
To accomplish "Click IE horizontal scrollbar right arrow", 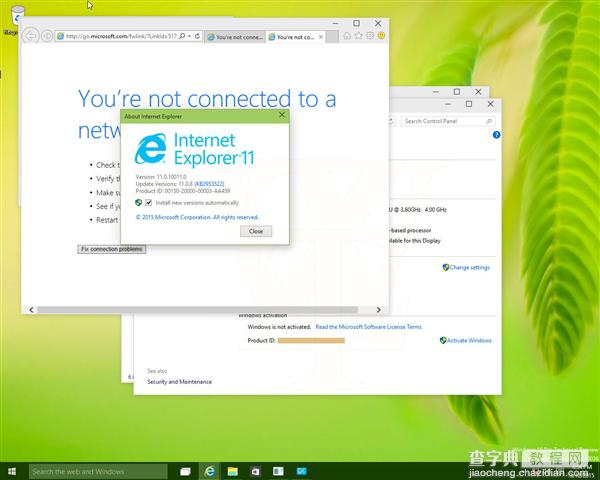I will 378,310.
